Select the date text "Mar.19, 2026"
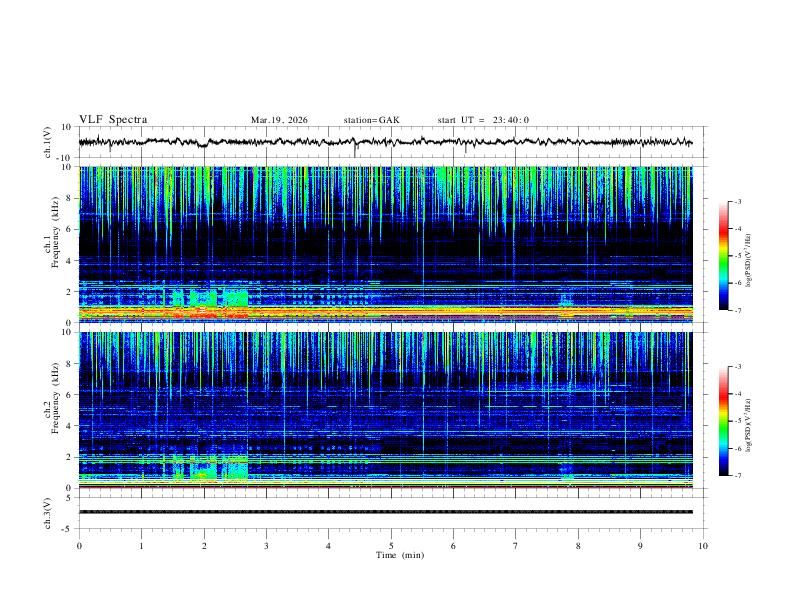792x612 pixels. click(279, 120)
